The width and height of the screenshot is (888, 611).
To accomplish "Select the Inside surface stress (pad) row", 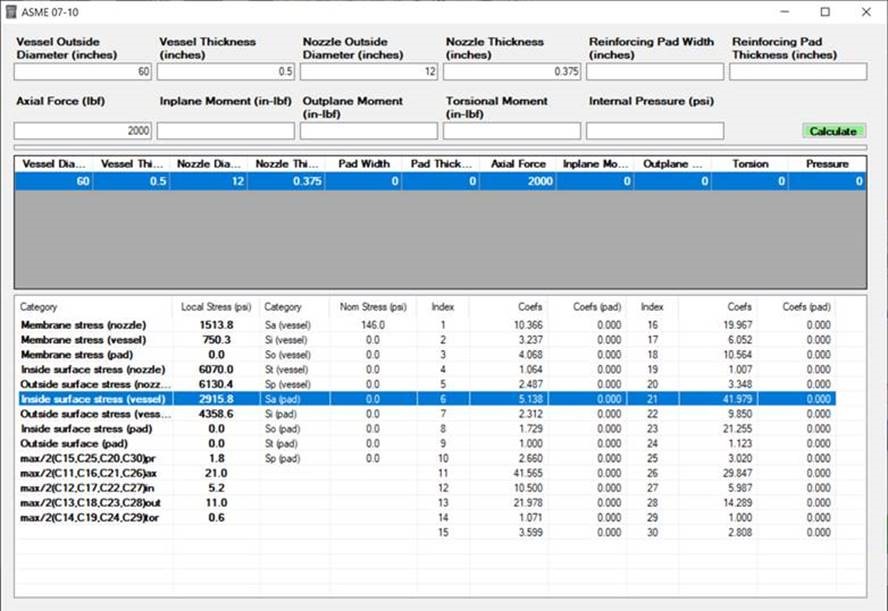I will pos(428,429).
